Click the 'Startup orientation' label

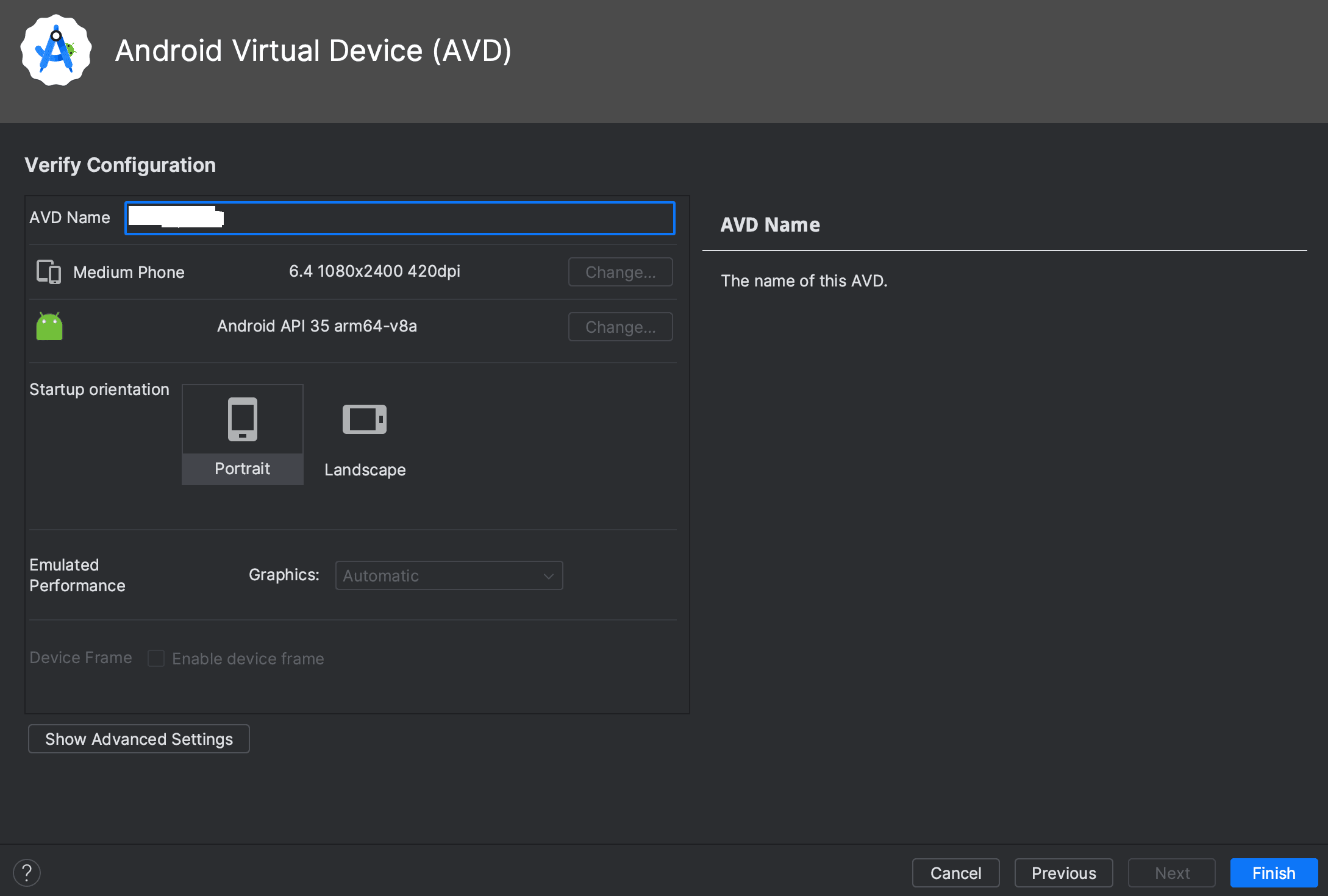pos(99,389)
